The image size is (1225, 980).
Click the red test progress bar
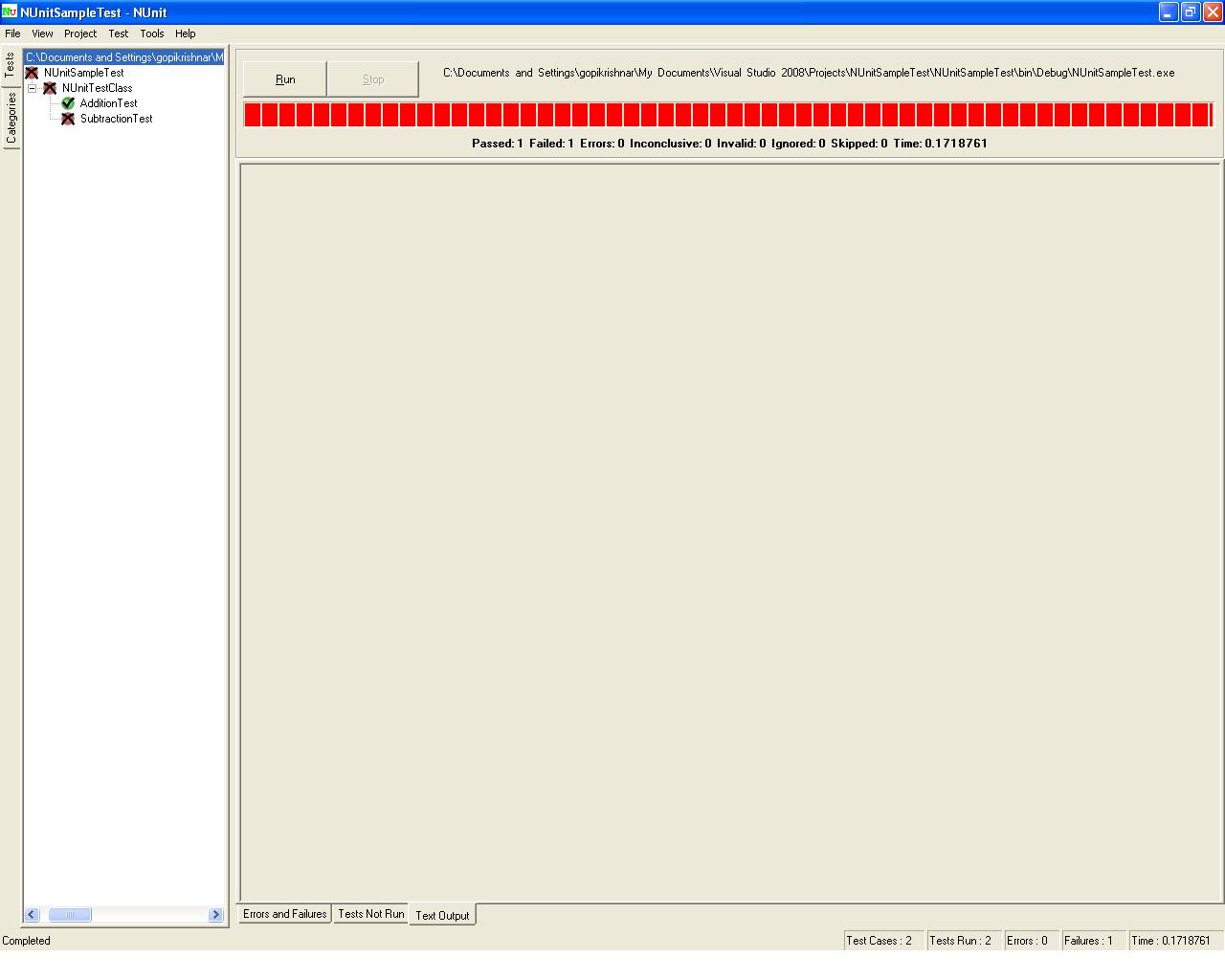point(727,115)
